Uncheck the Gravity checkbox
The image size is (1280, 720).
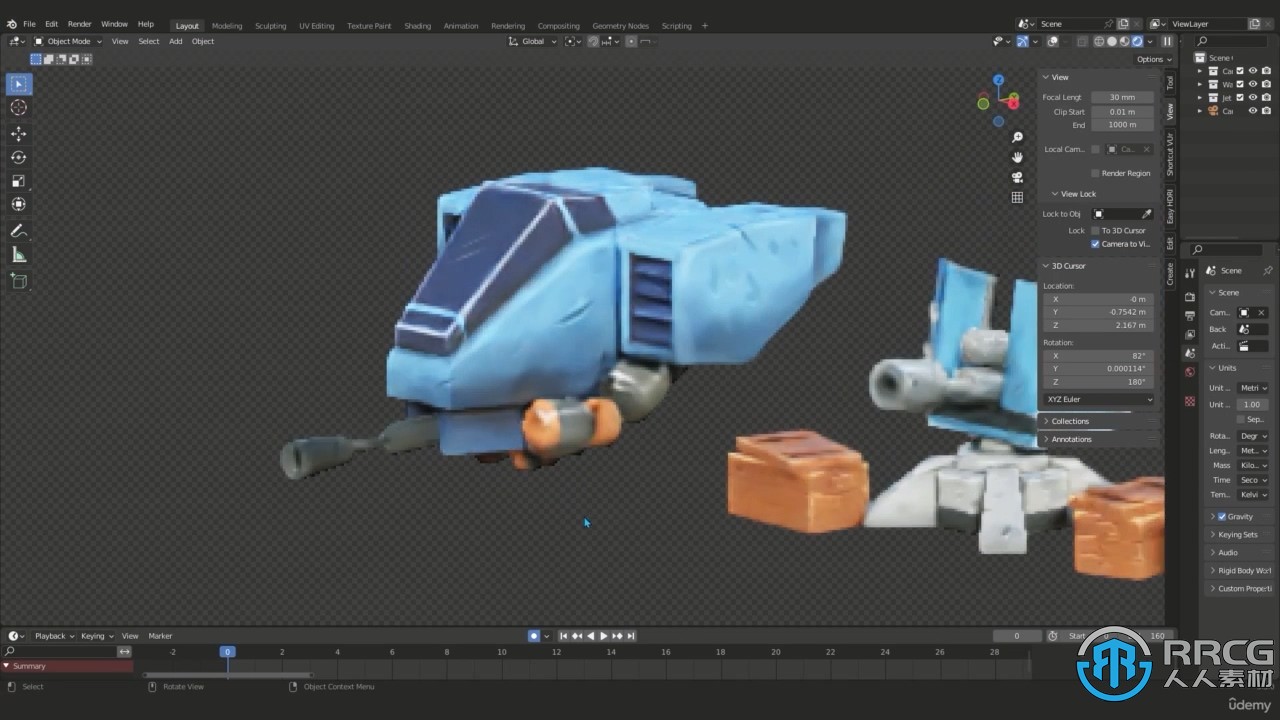tap(1222, 517)
